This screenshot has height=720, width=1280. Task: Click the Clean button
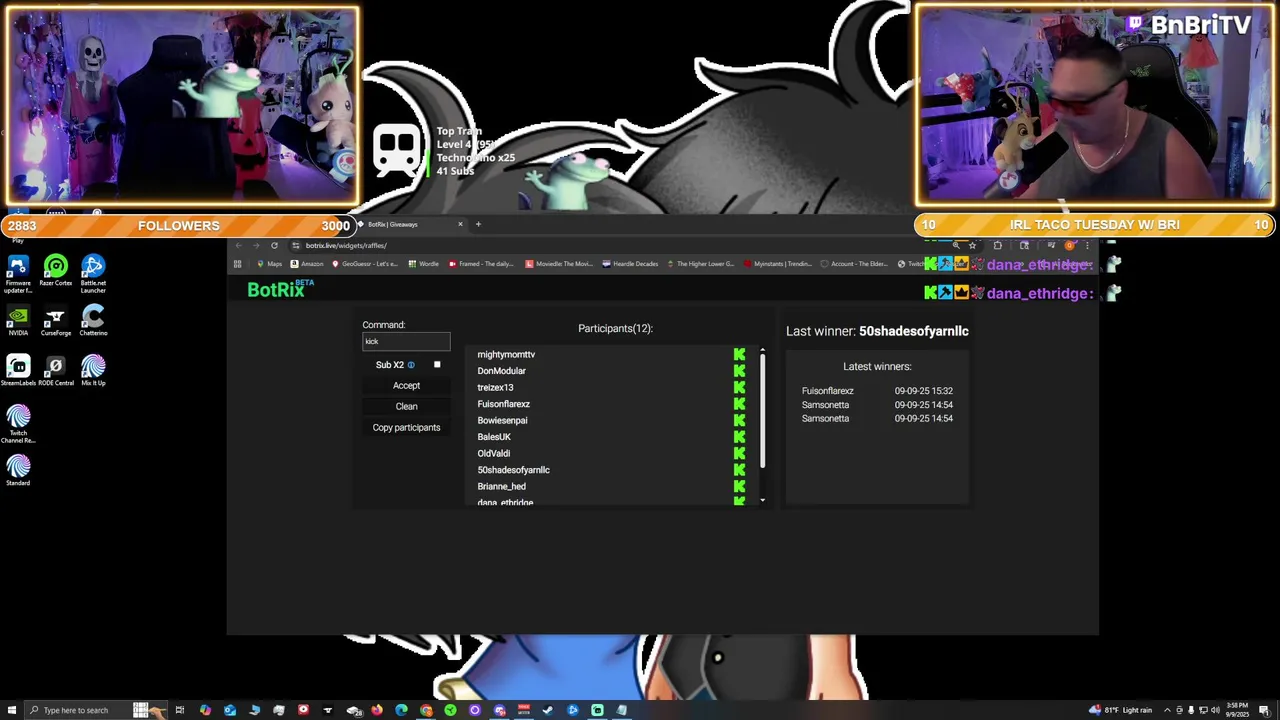click(x=406, y=406)
